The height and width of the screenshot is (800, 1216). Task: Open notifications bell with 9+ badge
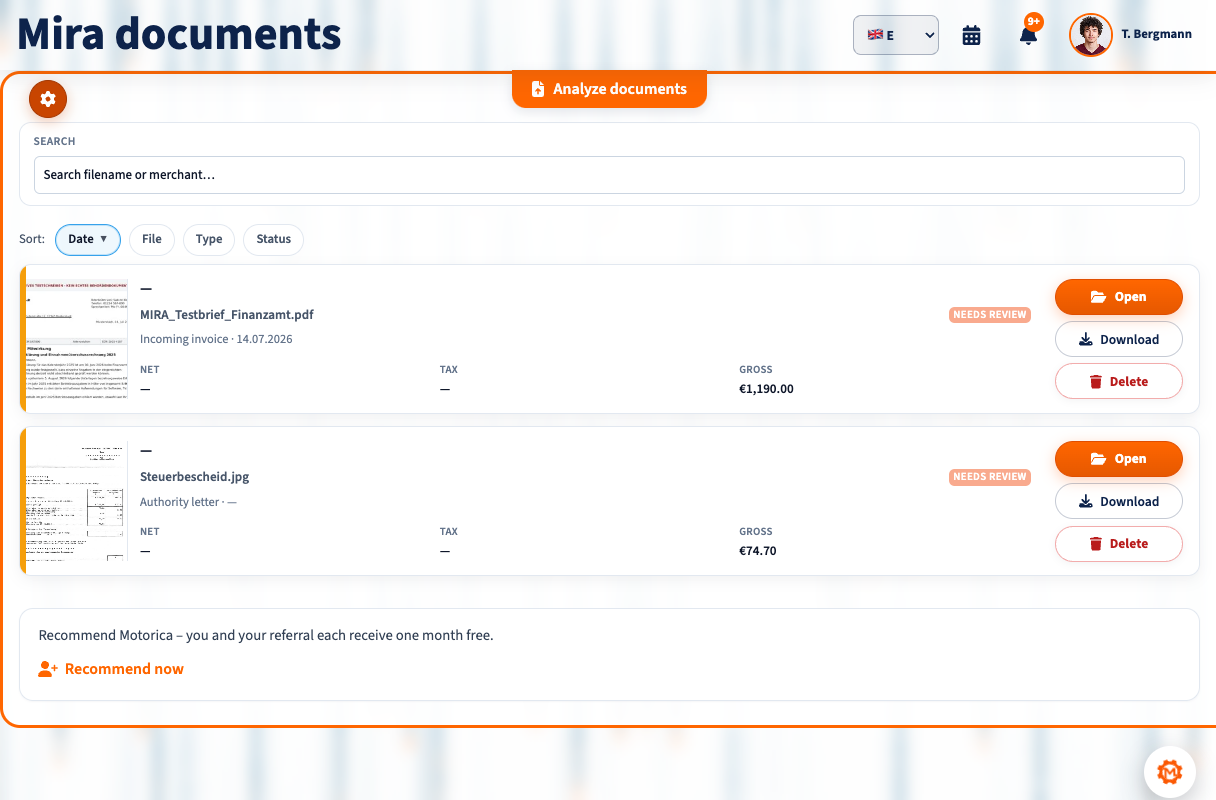tap(1028, 35)
